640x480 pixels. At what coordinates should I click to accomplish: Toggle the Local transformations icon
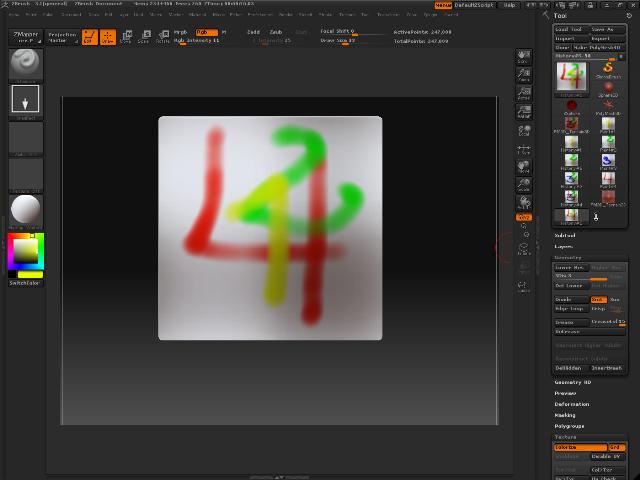pos(523,131)
